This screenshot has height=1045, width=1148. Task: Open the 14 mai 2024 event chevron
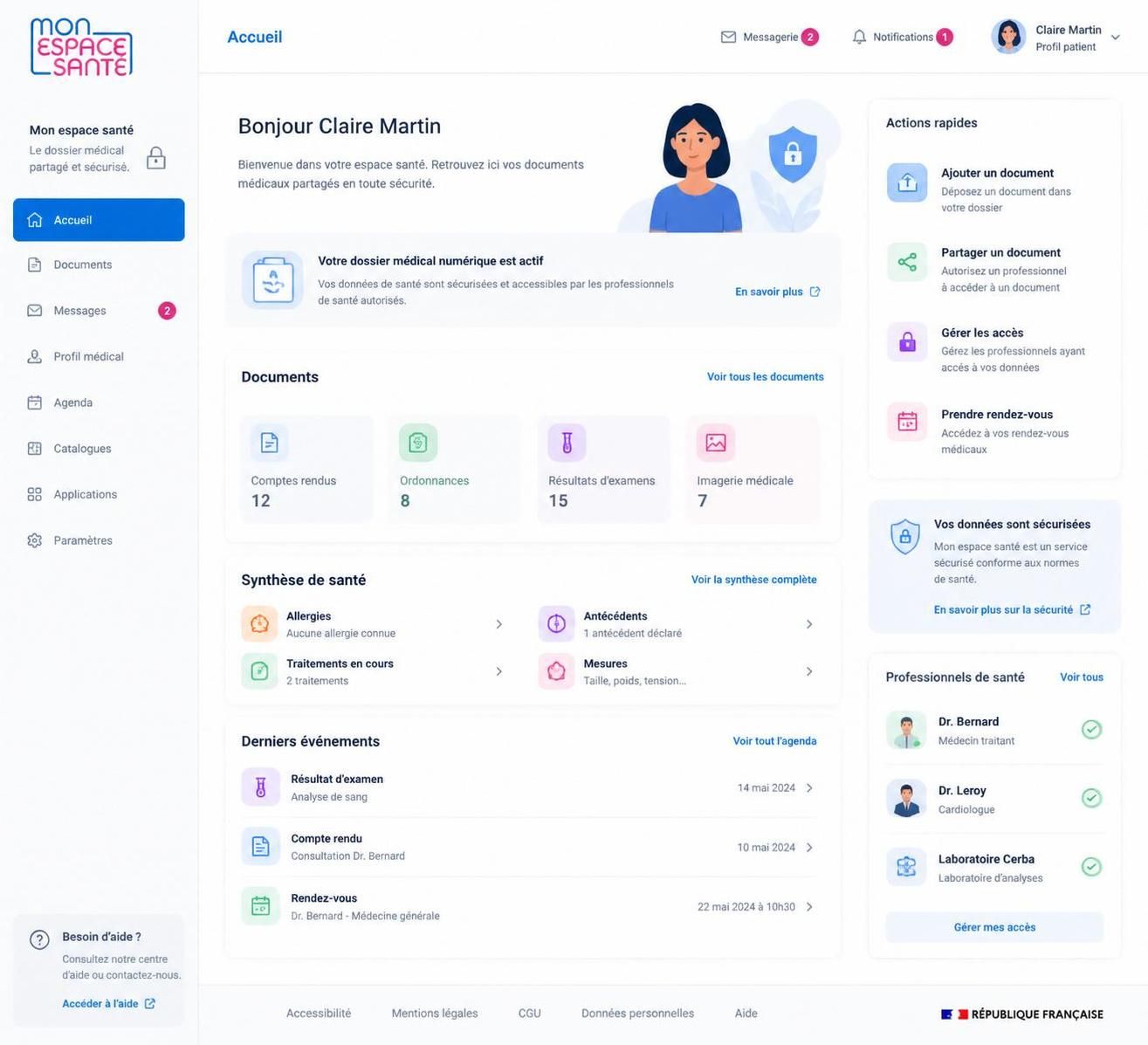click(x=809, y=787)
